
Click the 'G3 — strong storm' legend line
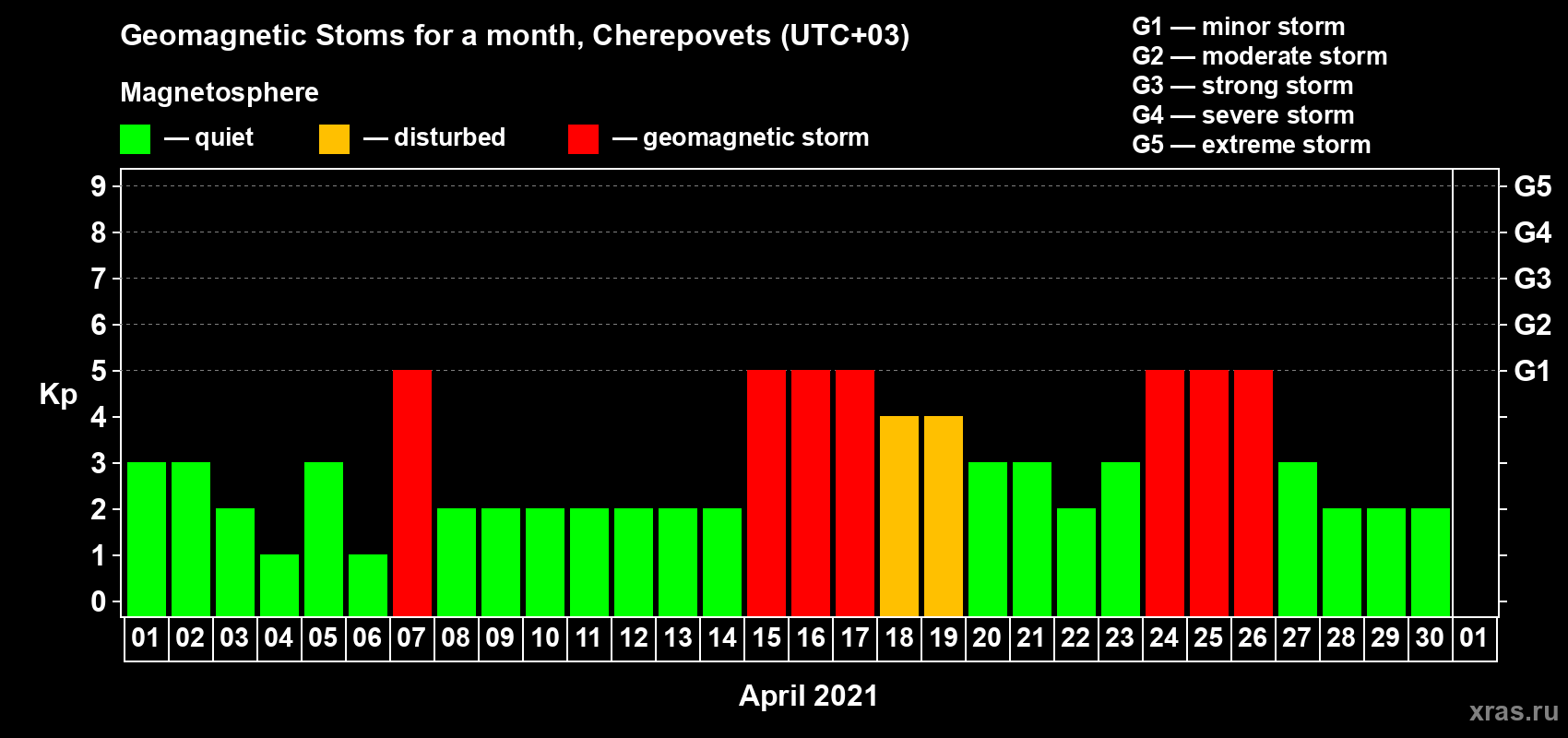[x=1242, y=86]
